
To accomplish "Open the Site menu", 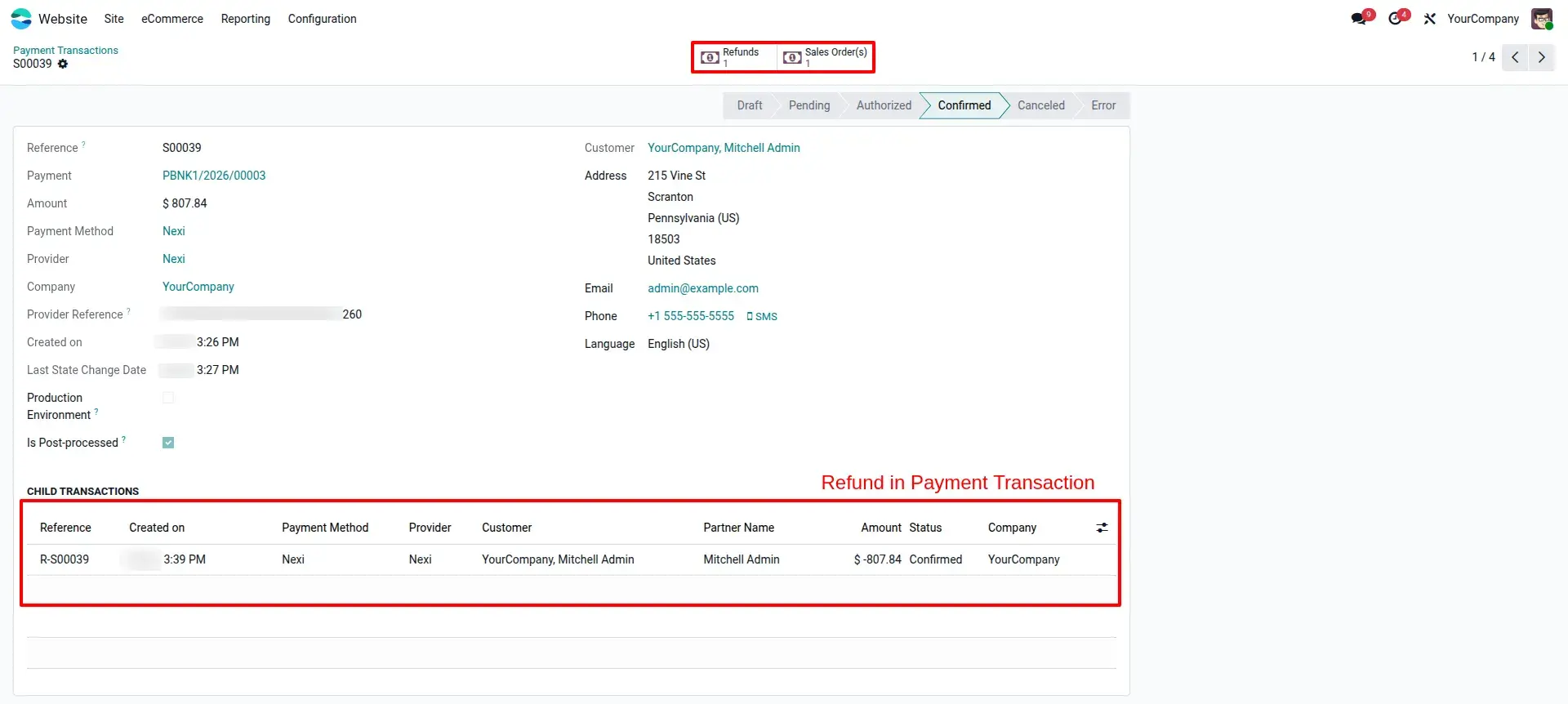I will click(x=114, y=19).
